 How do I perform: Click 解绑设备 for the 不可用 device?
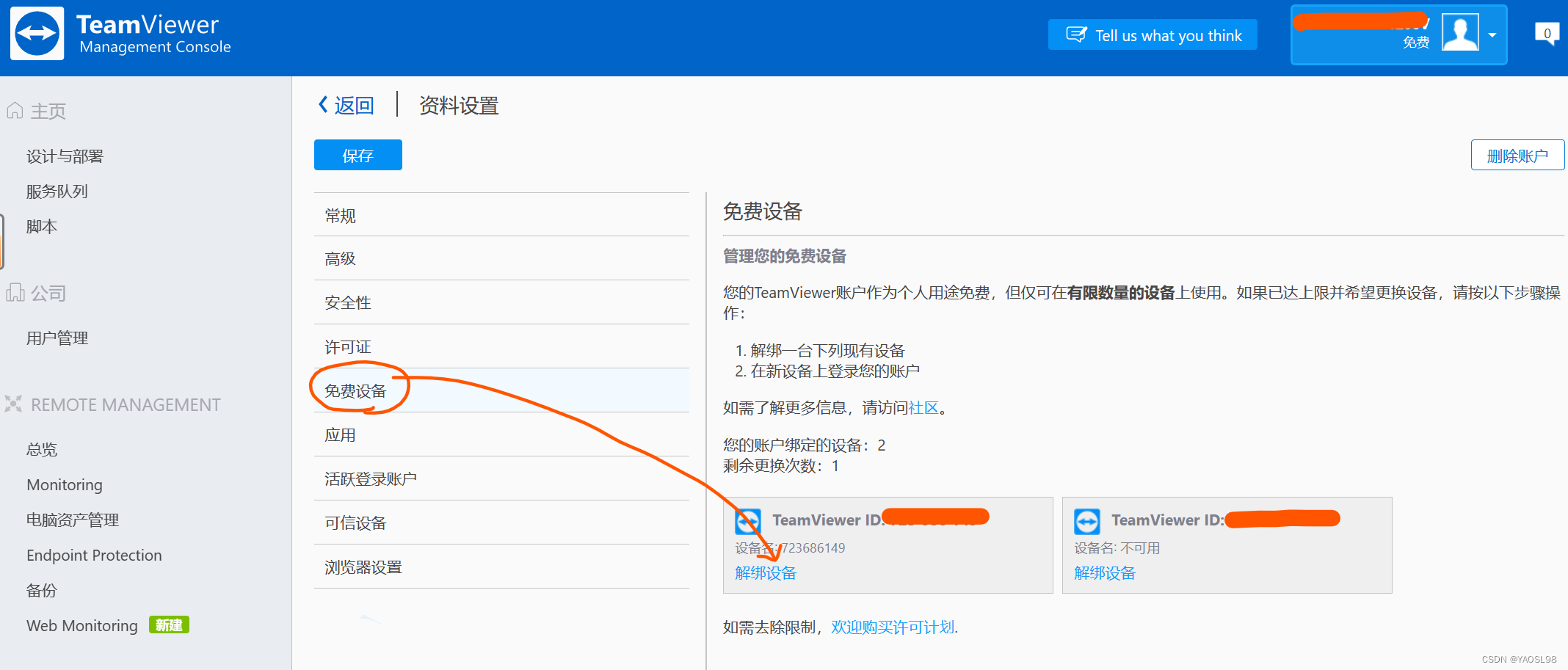1105,573
